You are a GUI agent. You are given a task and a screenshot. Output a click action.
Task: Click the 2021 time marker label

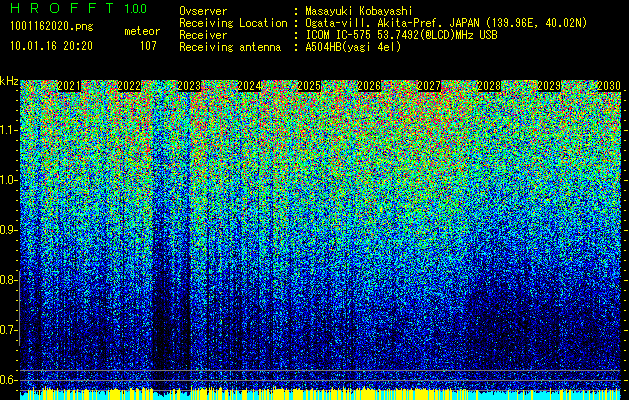click(x=69, y=86)
